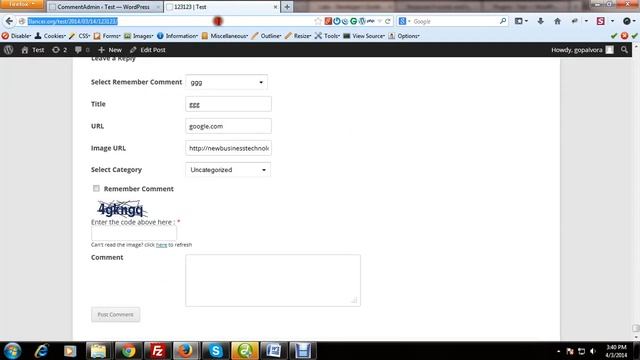Screen dimensions: 640x360
Task: Open Skype from the taskbar
Action: pos(215,351)
